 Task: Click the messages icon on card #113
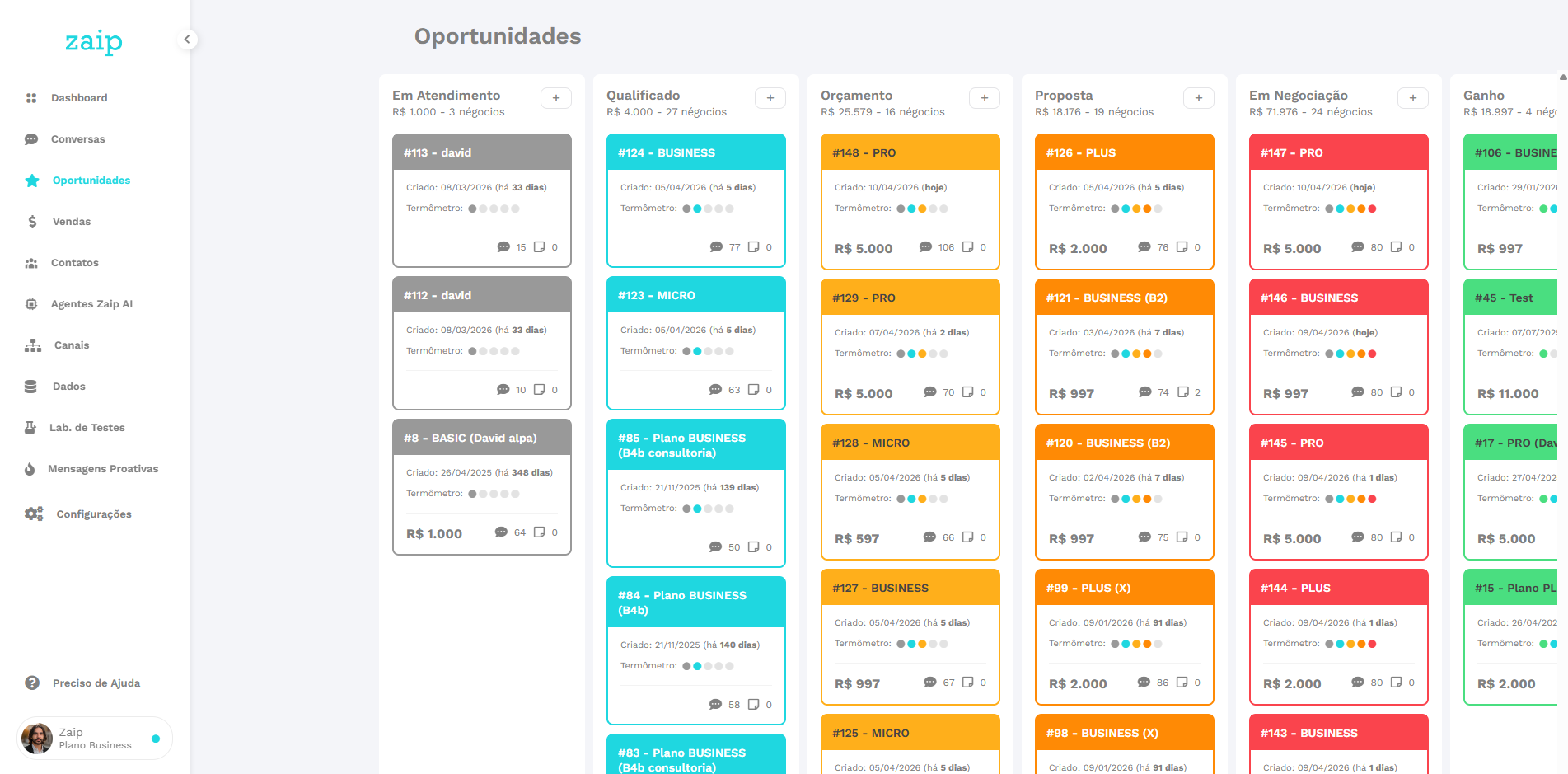tap(503, 247)
